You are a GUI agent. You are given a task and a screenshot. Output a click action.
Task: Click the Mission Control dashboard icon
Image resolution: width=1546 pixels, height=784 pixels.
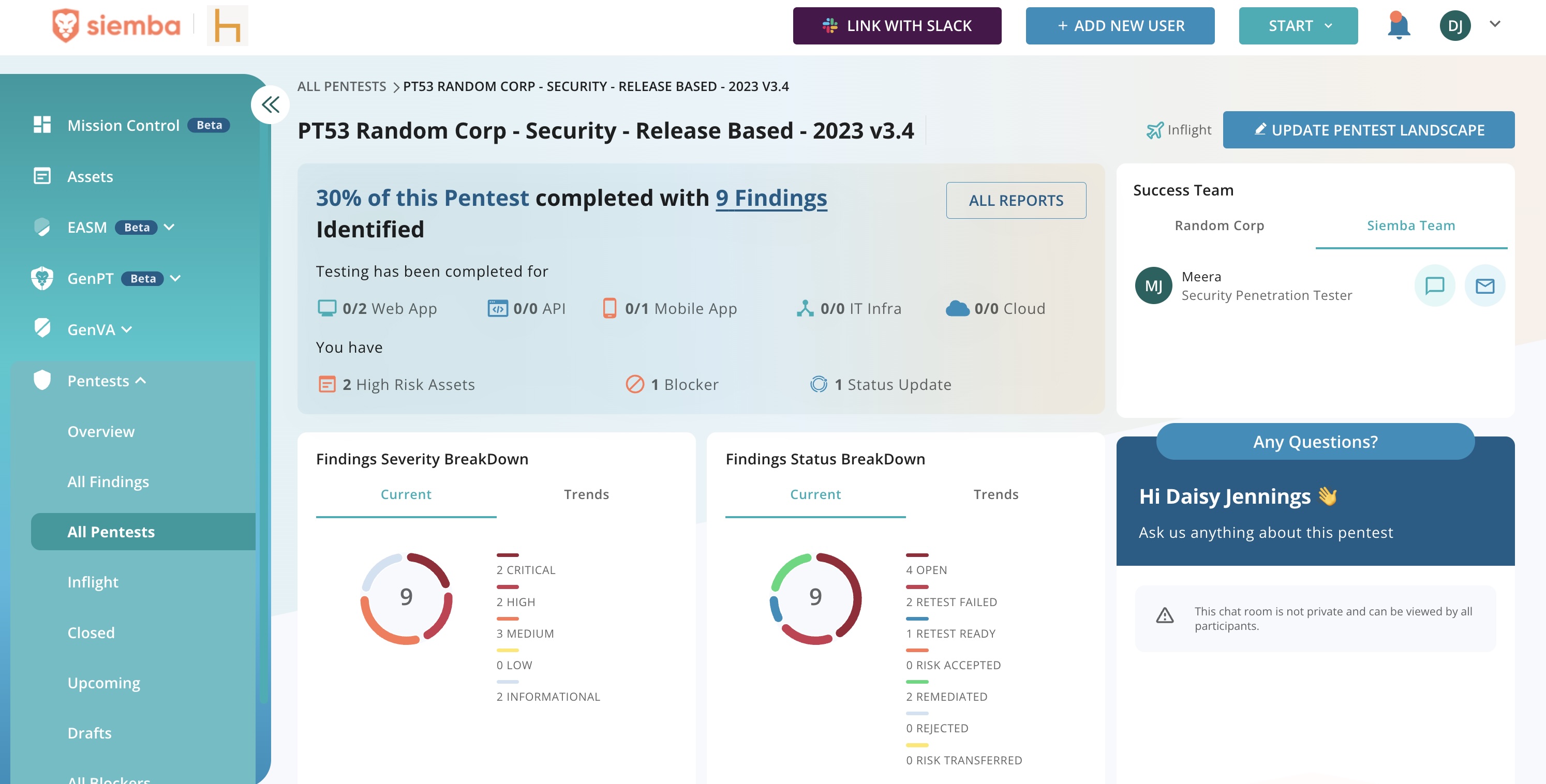(42, 125)
